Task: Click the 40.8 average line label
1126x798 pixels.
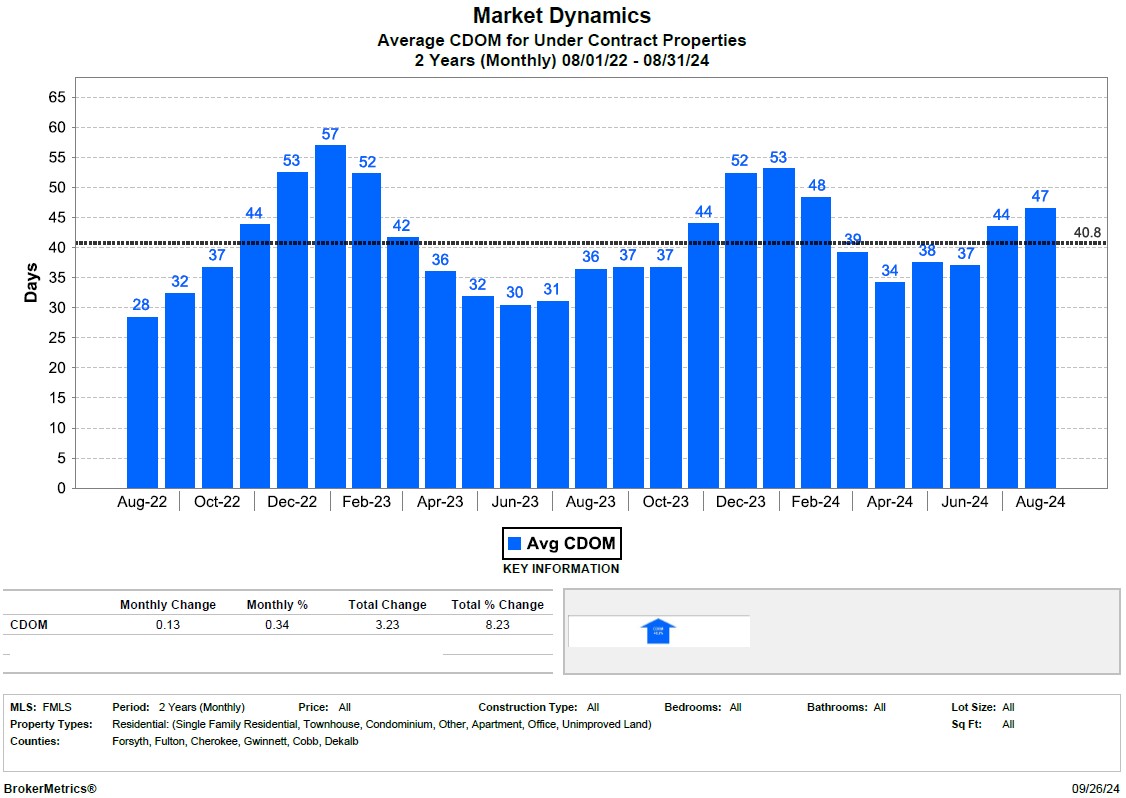Action: pyautogui.click(x=1087, y=233)
